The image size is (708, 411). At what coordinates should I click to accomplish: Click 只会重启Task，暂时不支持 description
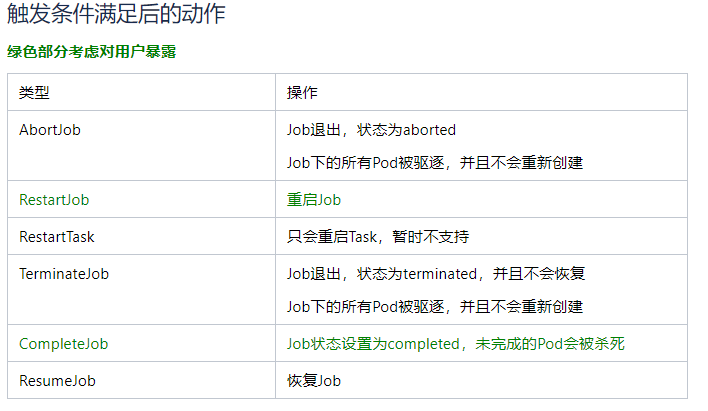coord(378,237)
